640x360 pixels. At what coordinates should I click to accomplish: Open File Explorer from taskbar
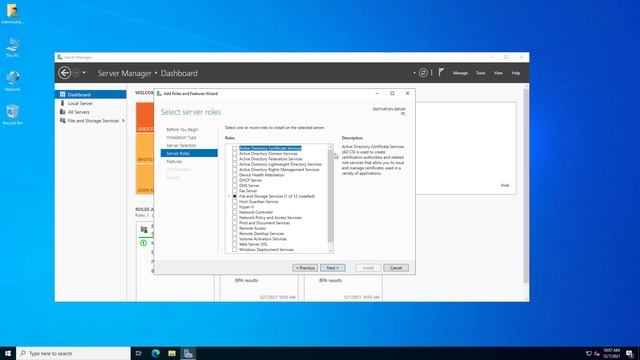(172, 353)
